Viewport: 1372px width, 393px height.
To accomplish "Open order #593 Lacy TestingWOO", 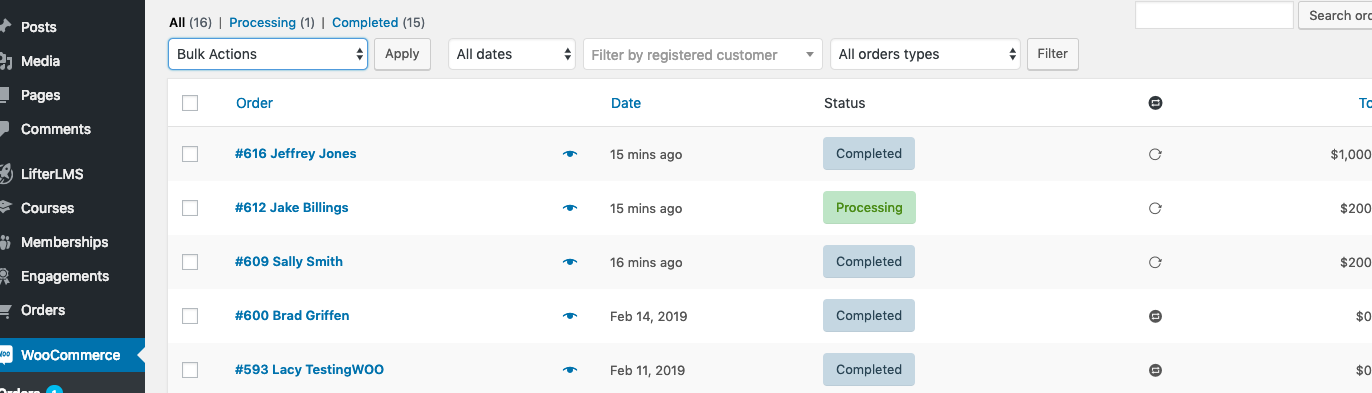I will [309, 370].
